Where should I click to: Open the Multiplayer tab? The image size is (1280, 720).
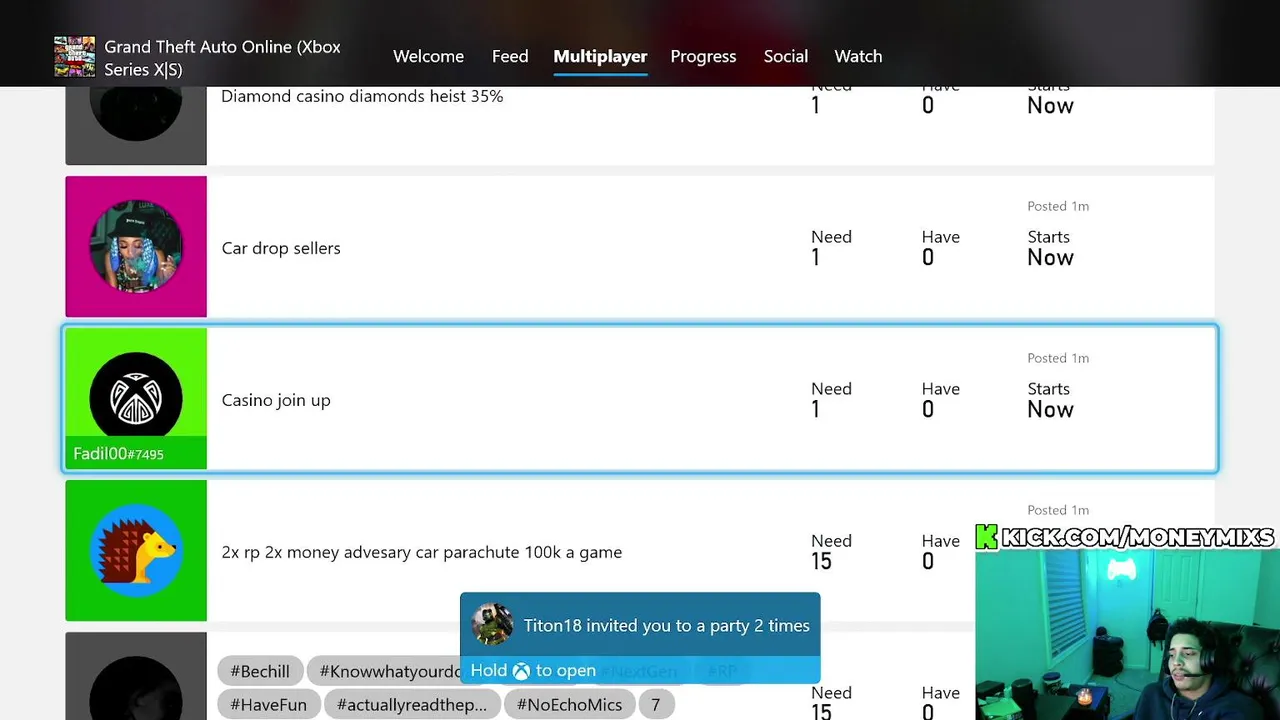(x=600, y=56)
